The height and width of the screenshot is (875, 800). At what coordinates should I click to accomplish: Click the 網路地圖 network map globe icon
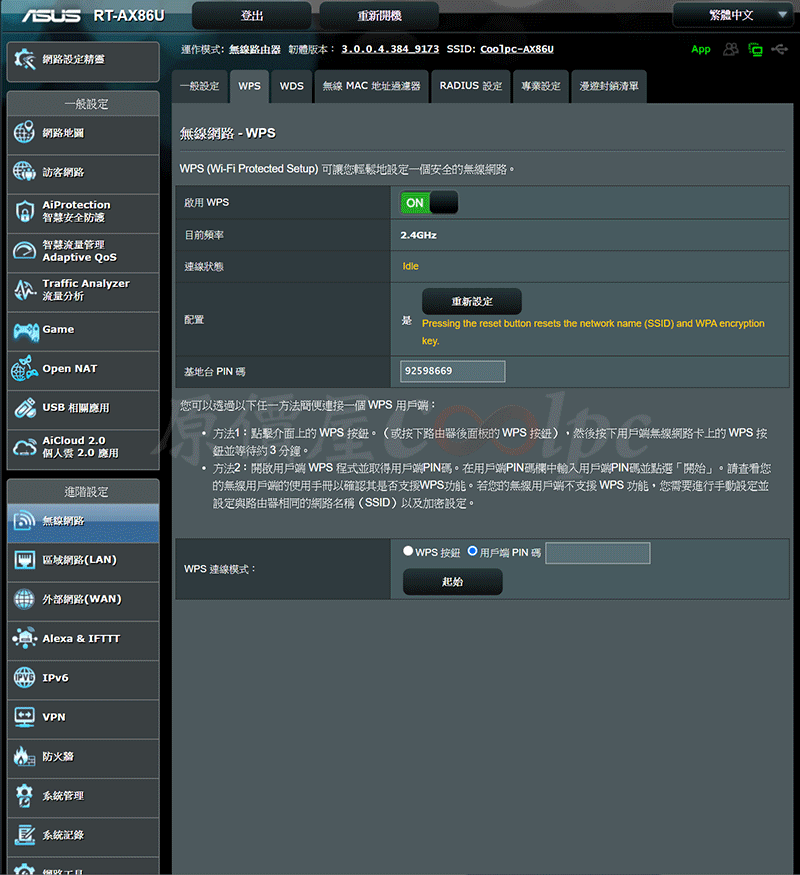25,133
